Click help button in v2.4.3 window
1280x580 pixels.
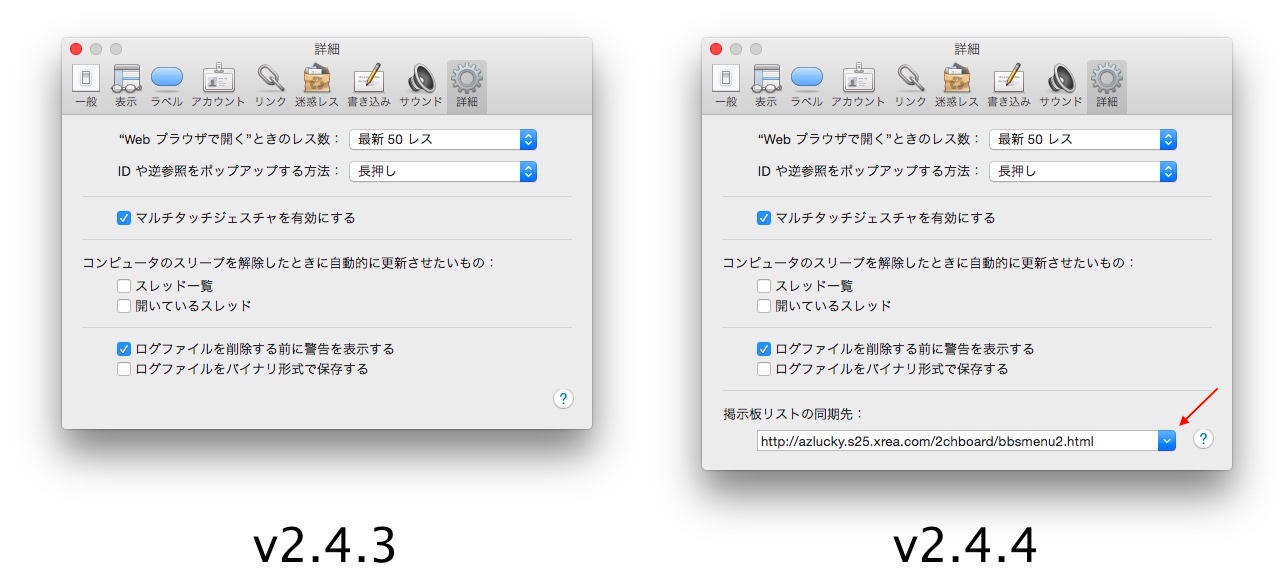point(563,399)
